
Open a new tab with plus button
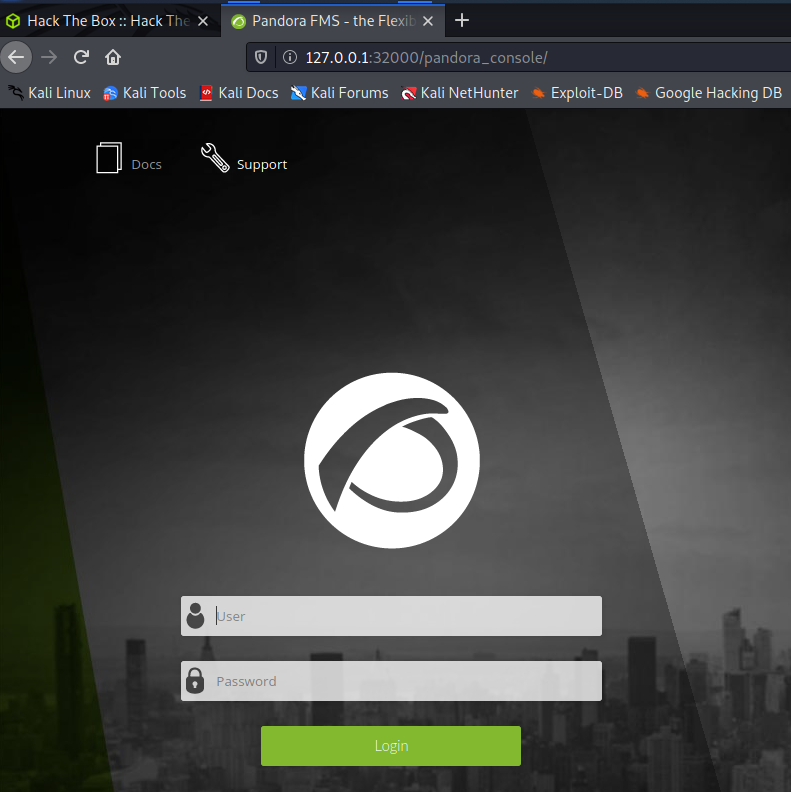(462, 20)
